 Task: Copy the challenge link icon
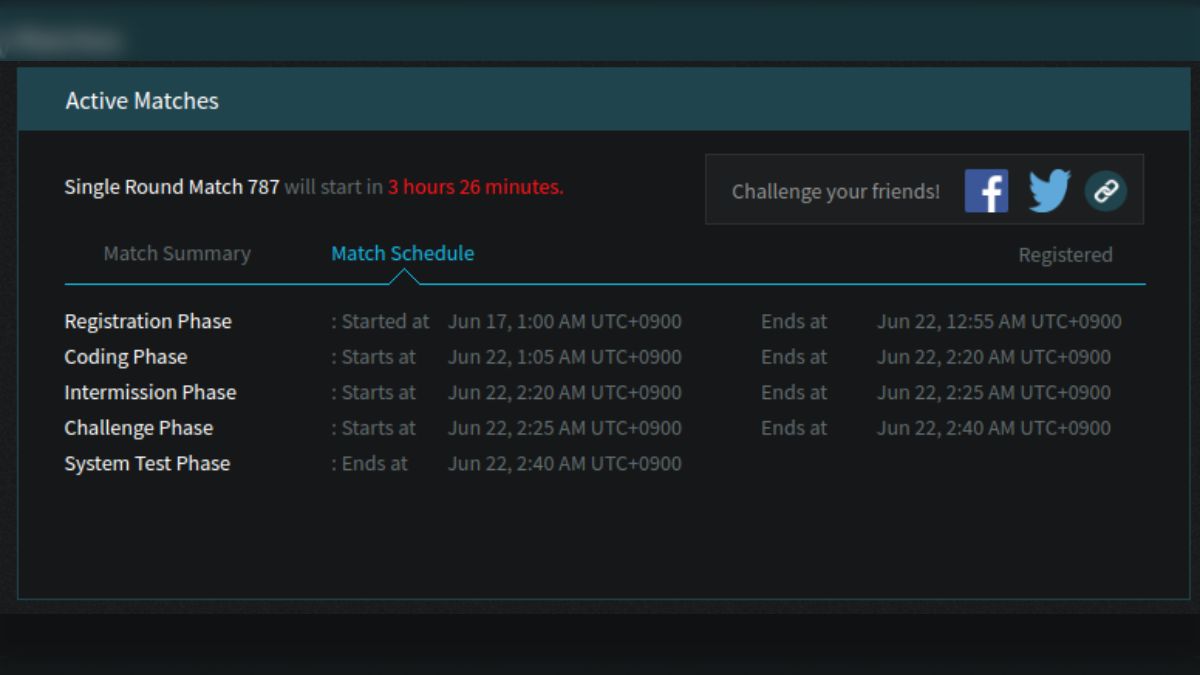tap(1106, 190)
